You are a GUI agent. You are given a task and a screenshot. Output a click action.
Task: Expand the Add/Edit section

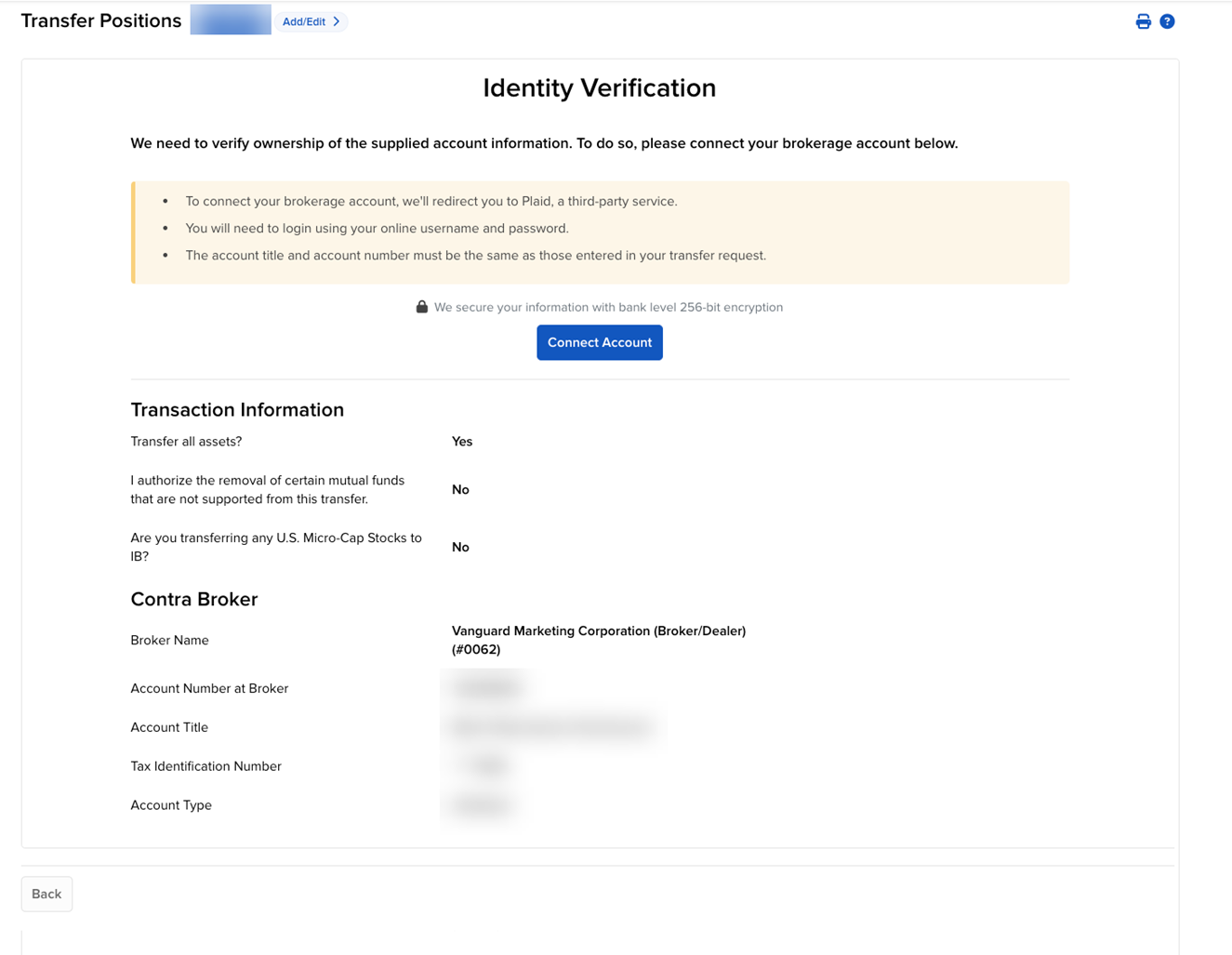point(309,20)
